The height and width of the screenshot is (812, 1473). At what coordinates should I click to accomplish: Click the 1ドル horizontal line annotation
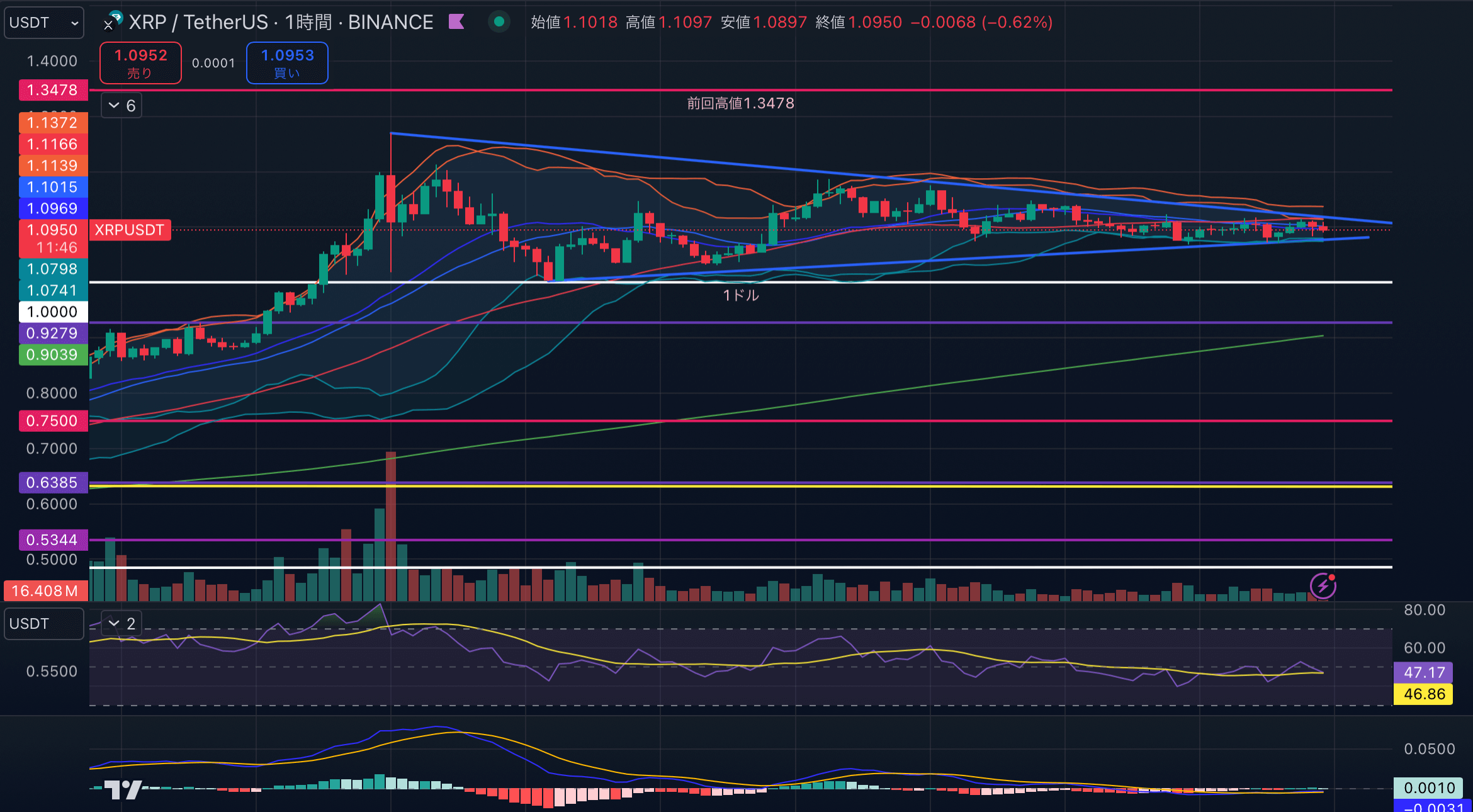[x=741, y=295]
